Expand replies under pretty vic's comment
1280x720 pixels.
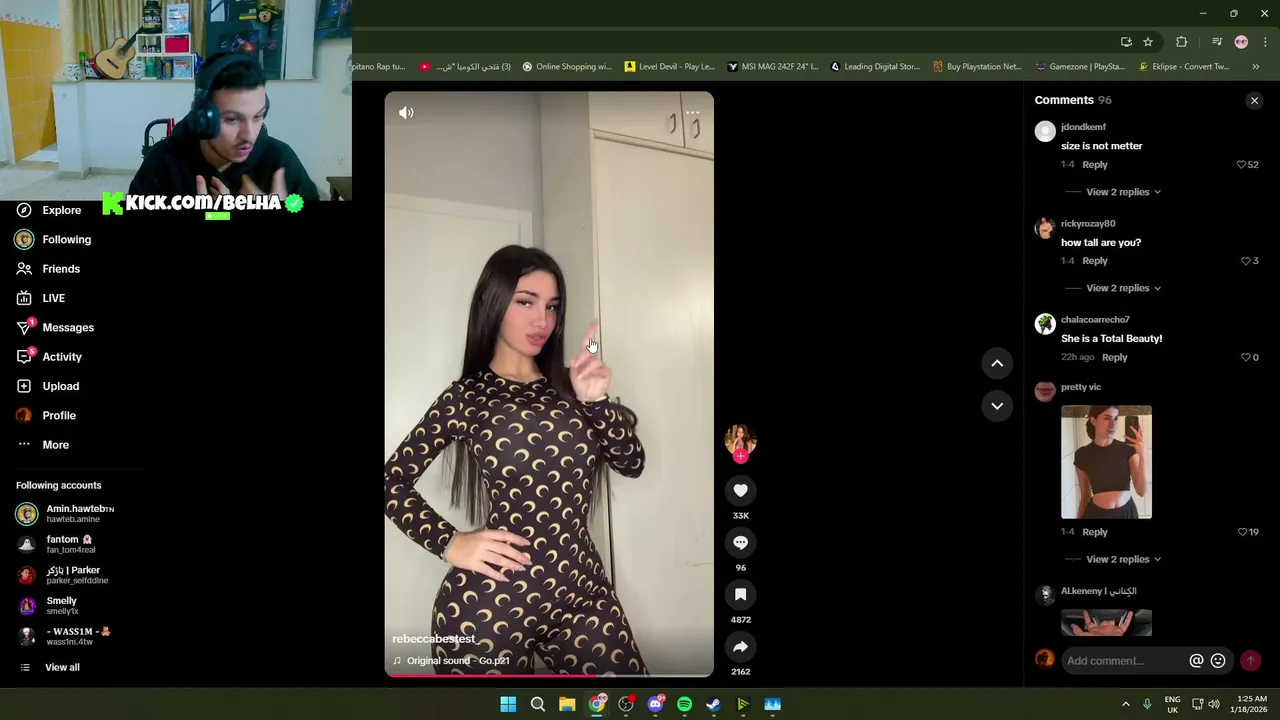coord(1123,559)
